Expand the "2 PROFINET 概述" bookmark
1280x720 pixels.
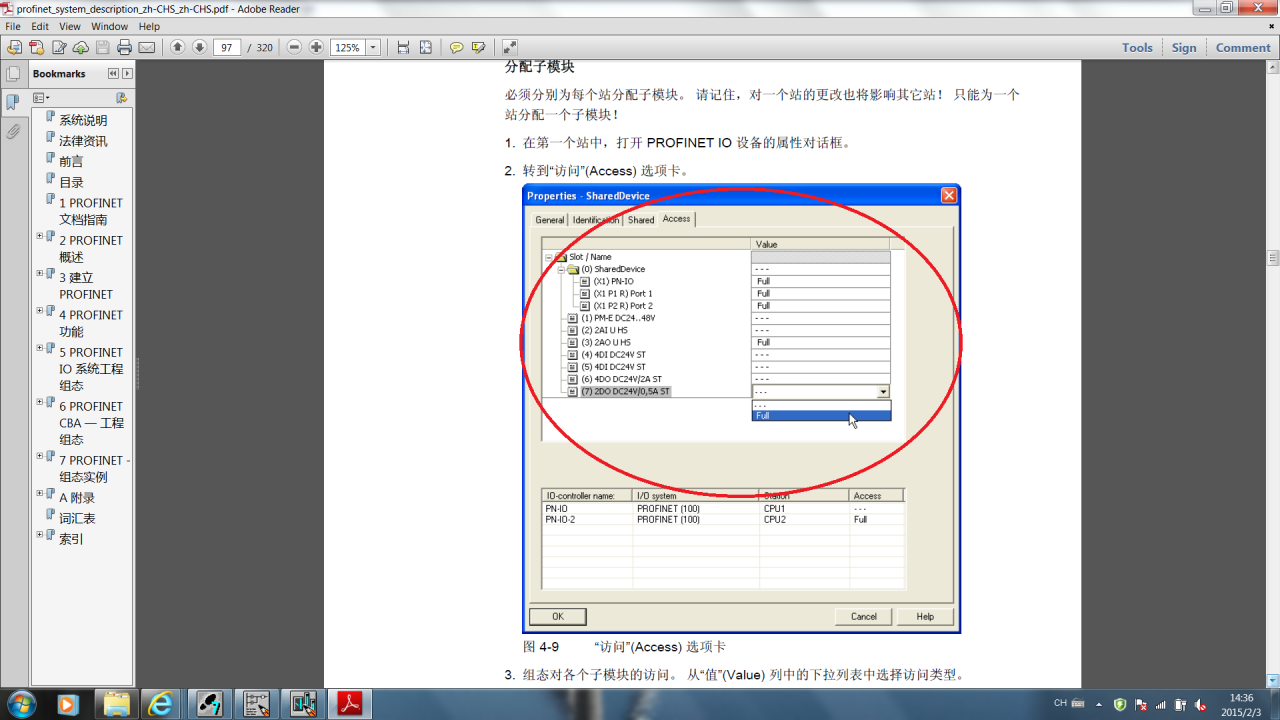click(x=40, y=236)
